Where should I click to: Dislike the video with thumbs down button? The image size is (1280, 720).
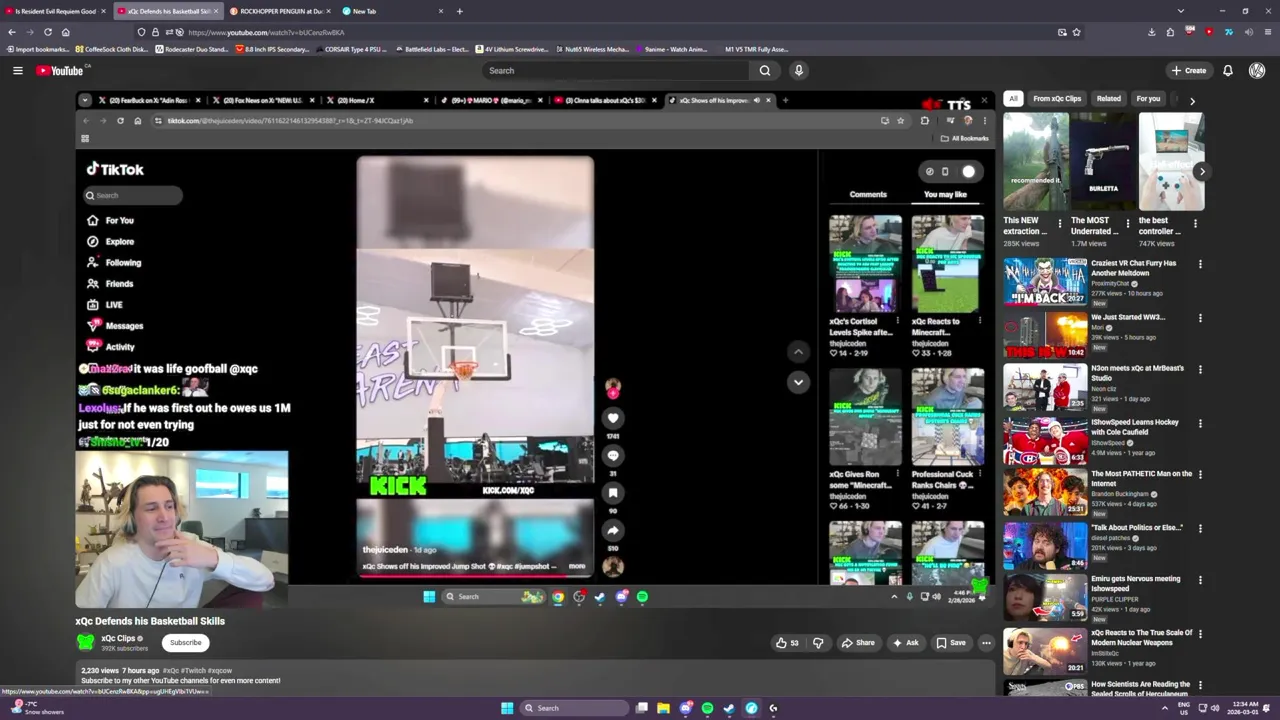point(818,643)
